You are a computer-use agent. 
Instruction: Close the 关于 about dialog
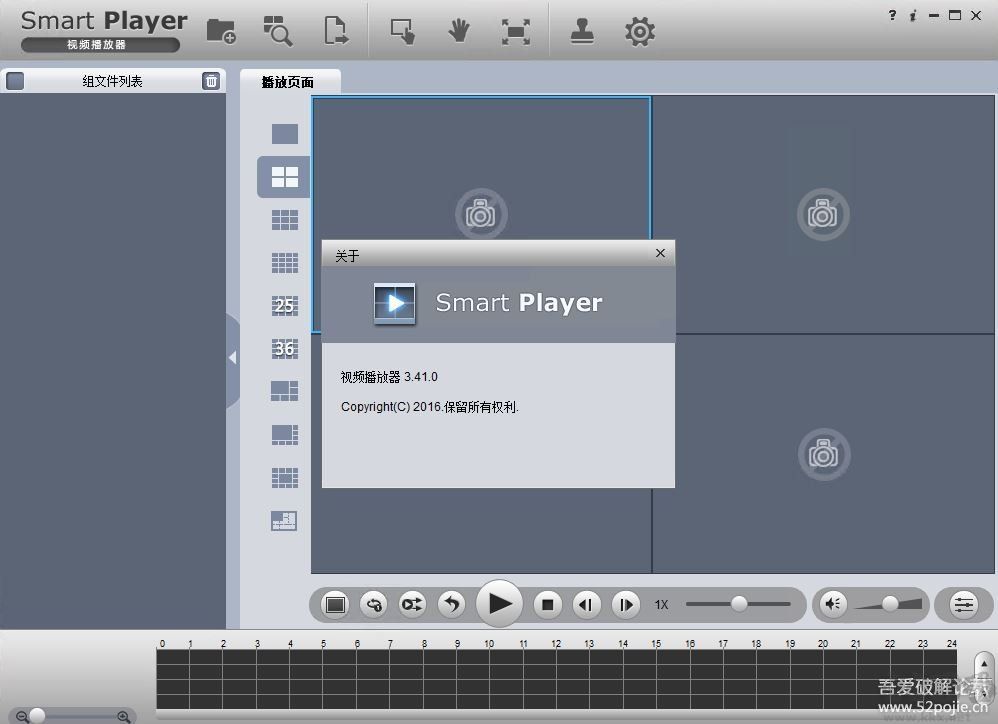[660, 254]
